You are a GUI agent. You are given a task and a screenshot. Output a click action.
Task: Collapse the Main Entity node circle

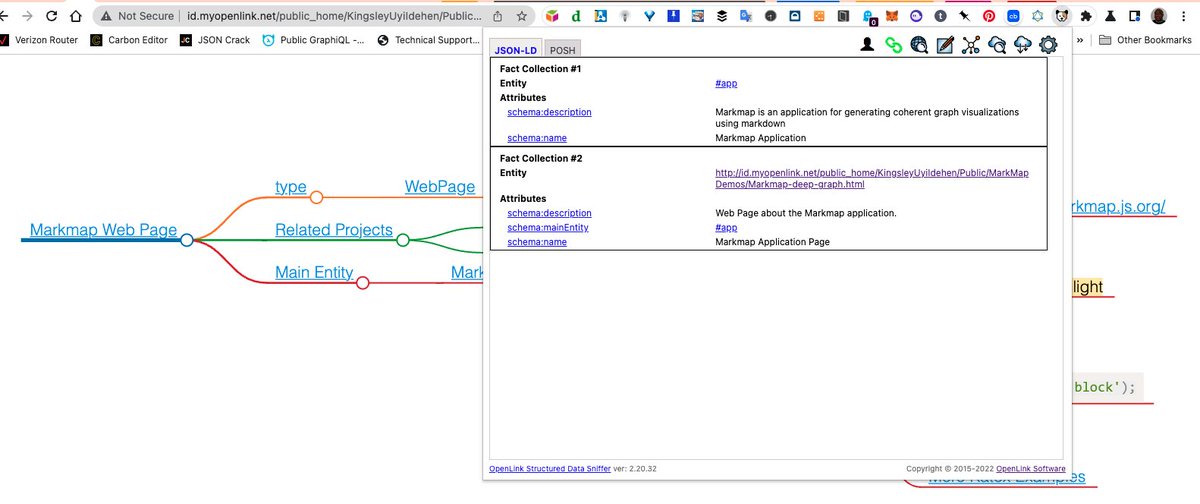click(x=362, y=283)
